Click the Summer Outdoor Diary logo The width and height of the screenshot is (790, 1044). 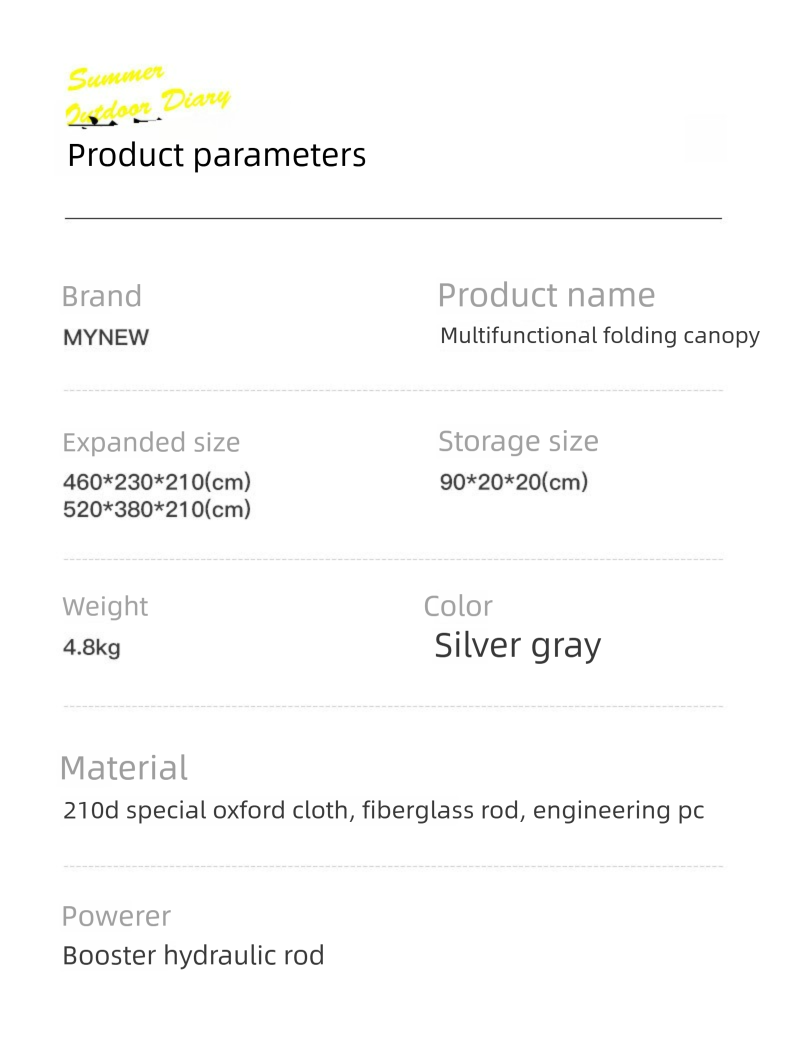click(148, 95)
